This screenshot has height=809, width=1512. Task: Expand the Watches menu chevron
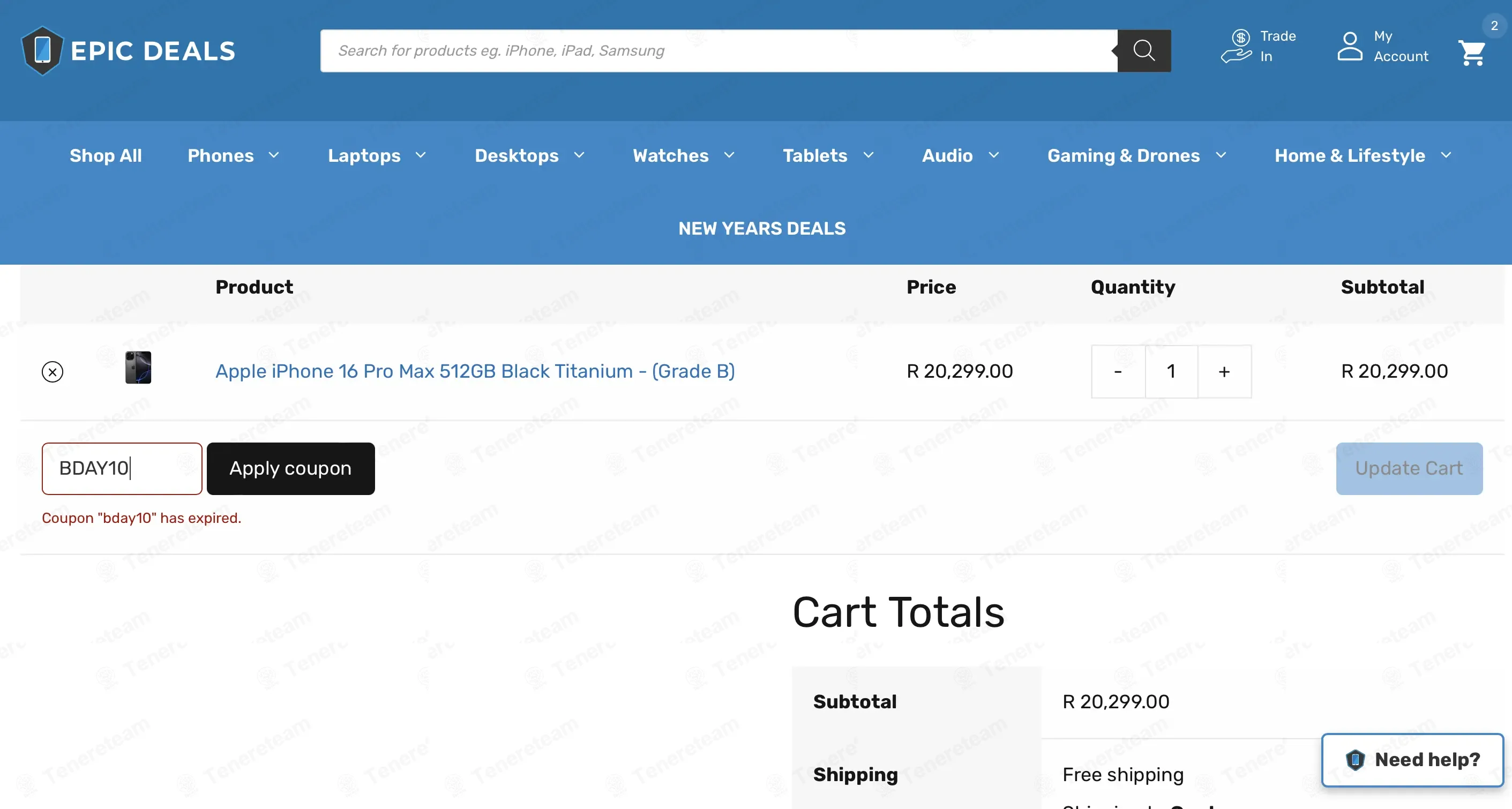point(729,155)
